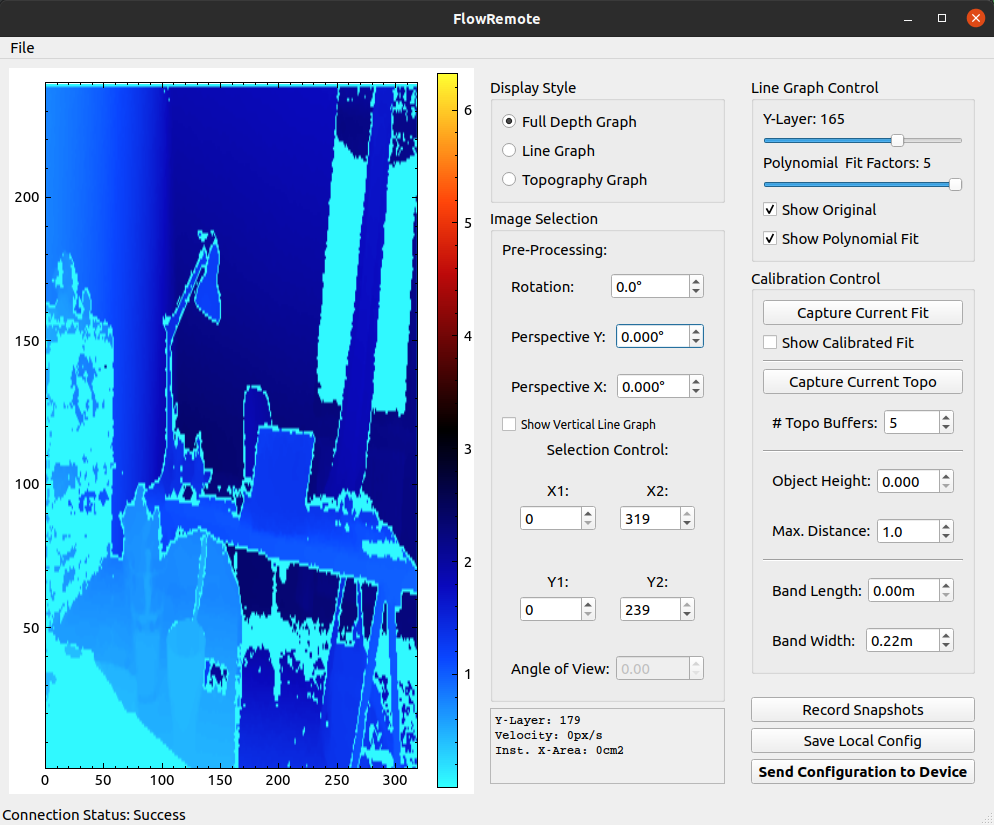This screenshot has height=825, width=994.
Task: Select the Line Graph display style
Action: click(x=510, y=151)
